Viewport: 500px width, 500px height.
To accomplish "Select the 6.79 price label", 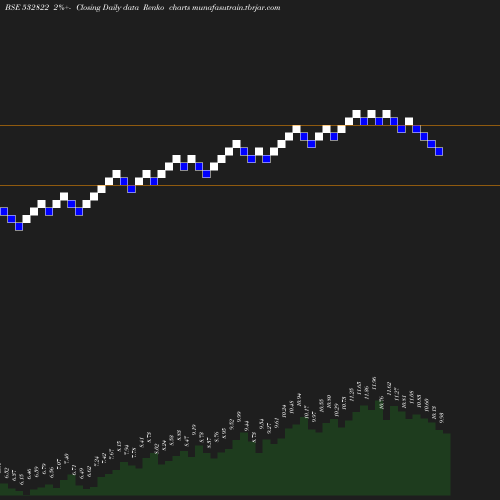I will pos(44,468).
